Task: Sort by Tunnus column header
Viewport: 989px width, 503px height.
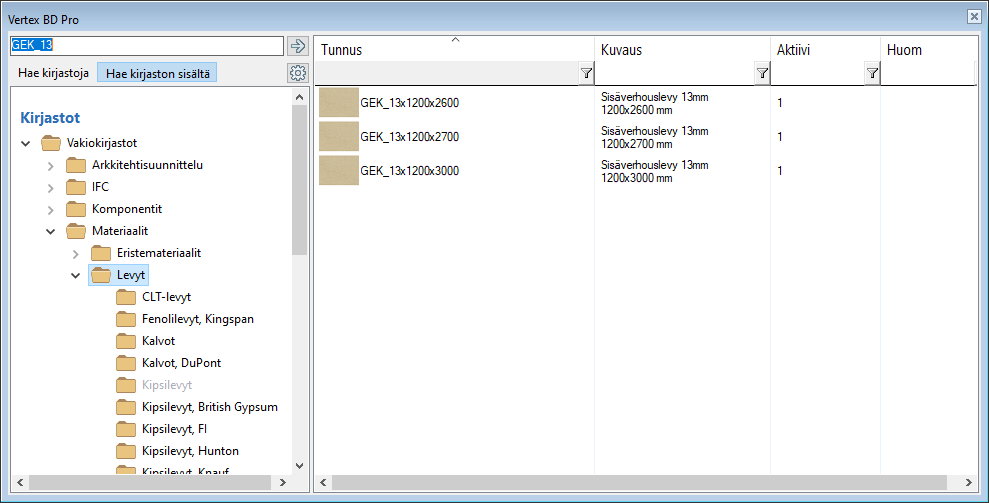Action: 454,50
